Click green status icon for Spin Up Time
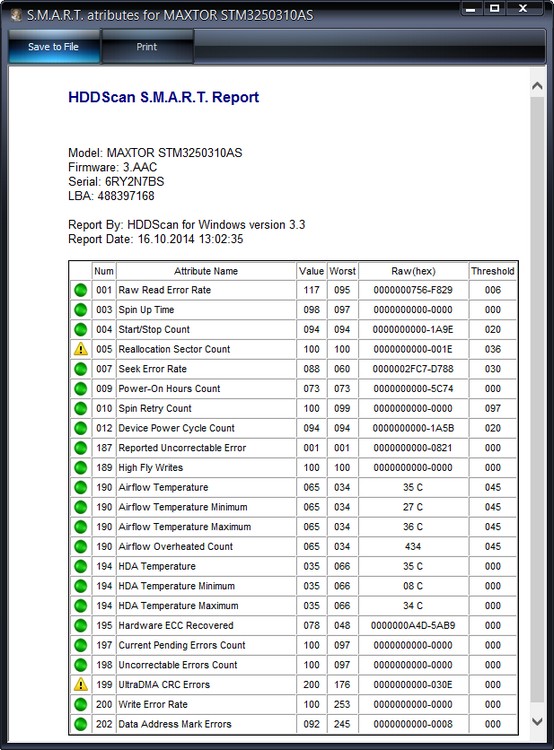The height and width of the screenshot is (750, 554). coord(80,309)
